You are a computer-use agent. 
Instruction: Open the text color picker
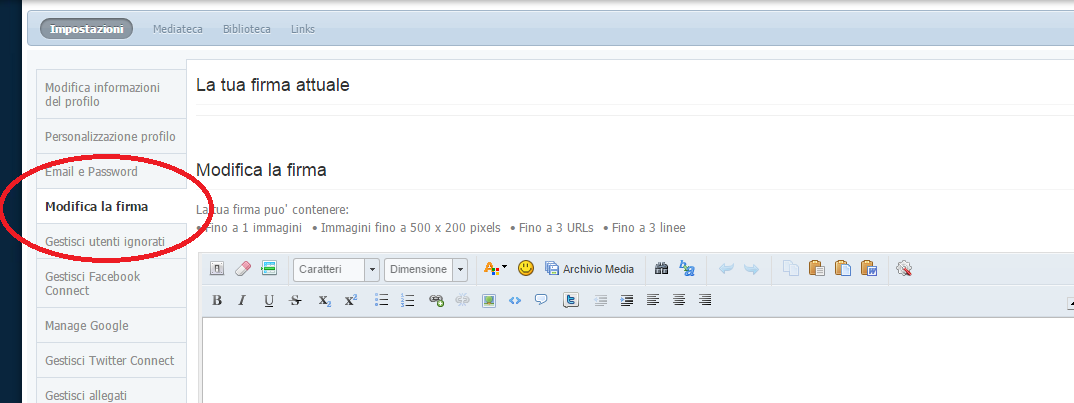coord(495,269)
